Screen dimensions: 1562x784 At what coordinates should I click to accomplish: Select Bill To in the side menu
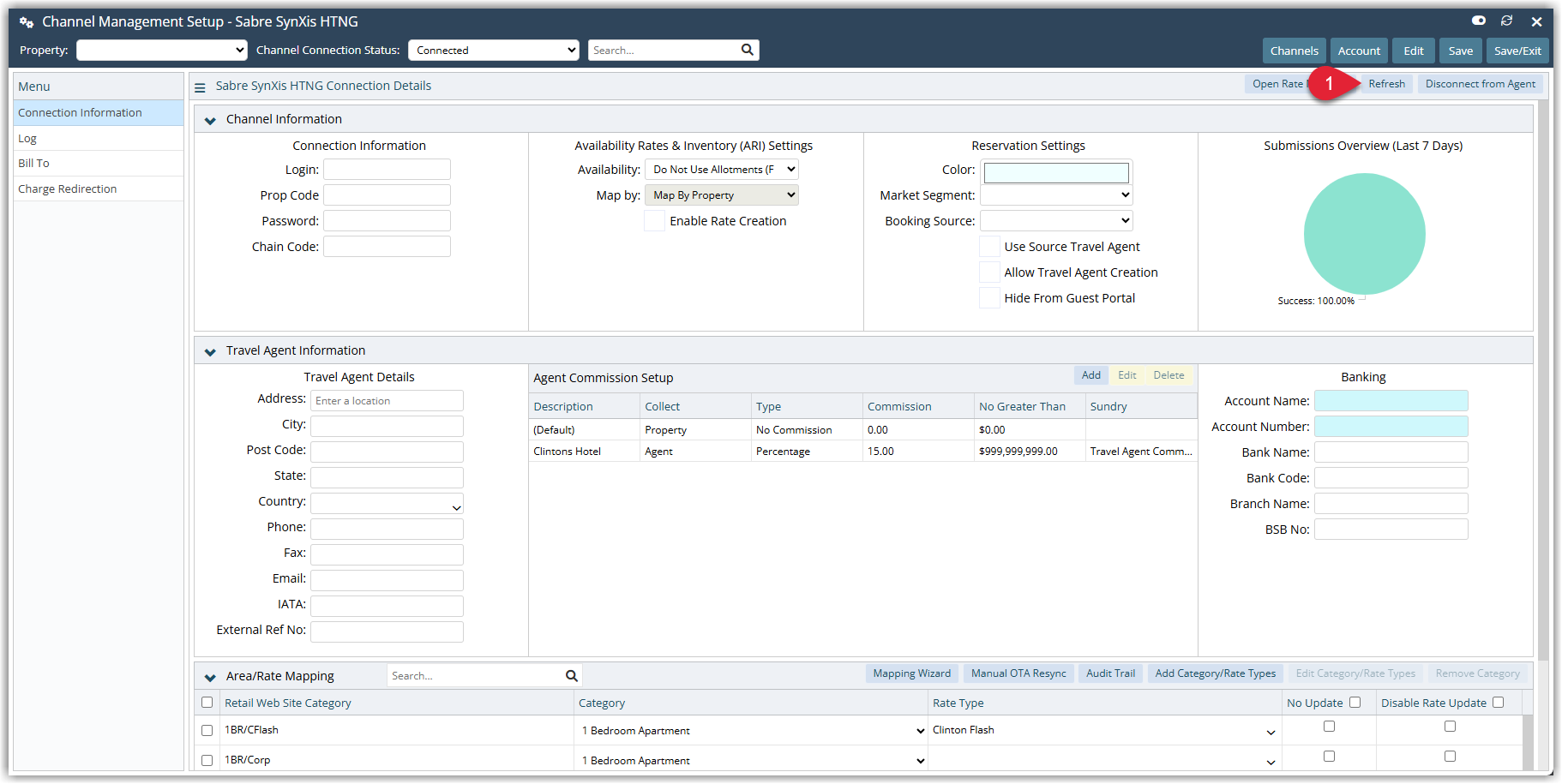[x=99, y=164]
